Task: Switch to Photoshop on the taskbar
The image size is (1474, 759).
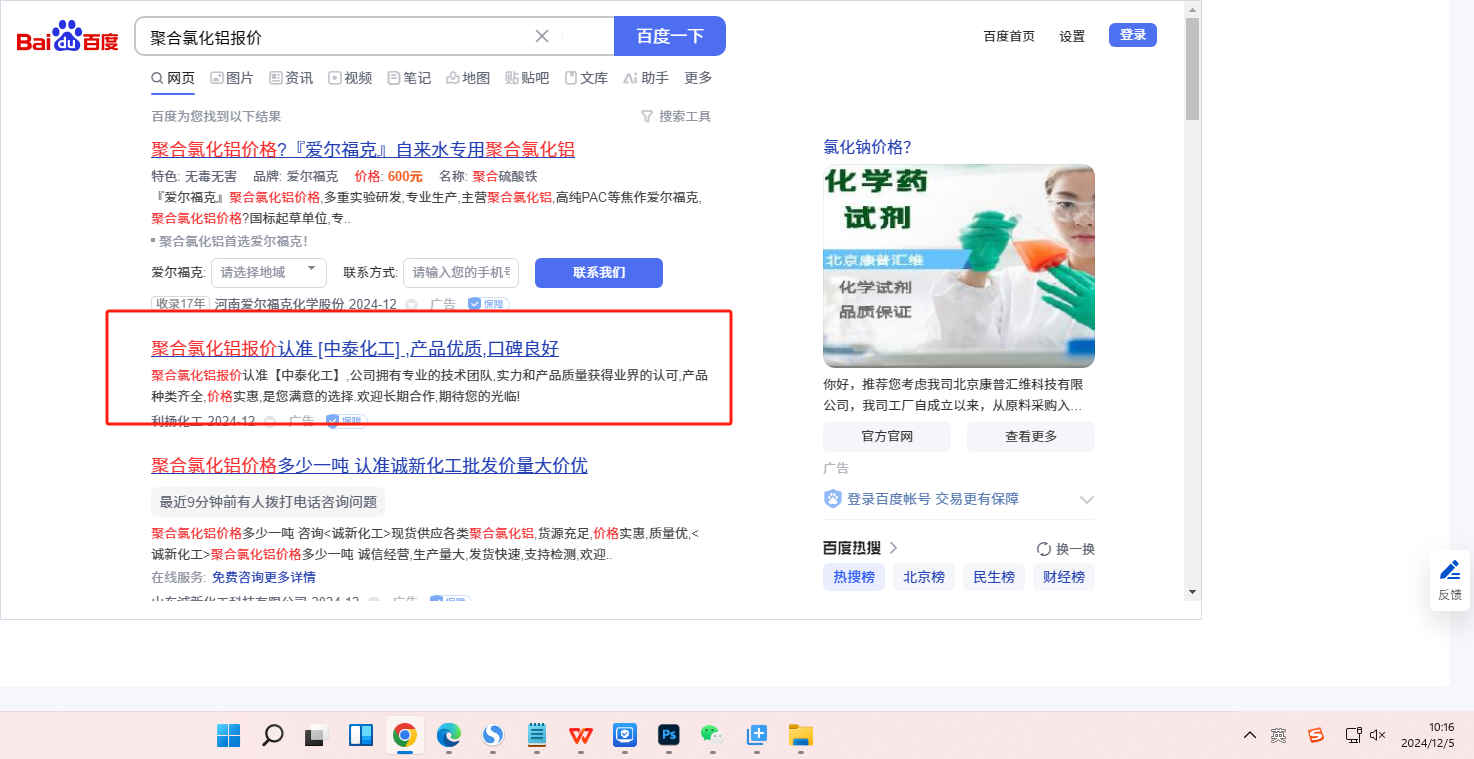Action: (x=669, y=736)
